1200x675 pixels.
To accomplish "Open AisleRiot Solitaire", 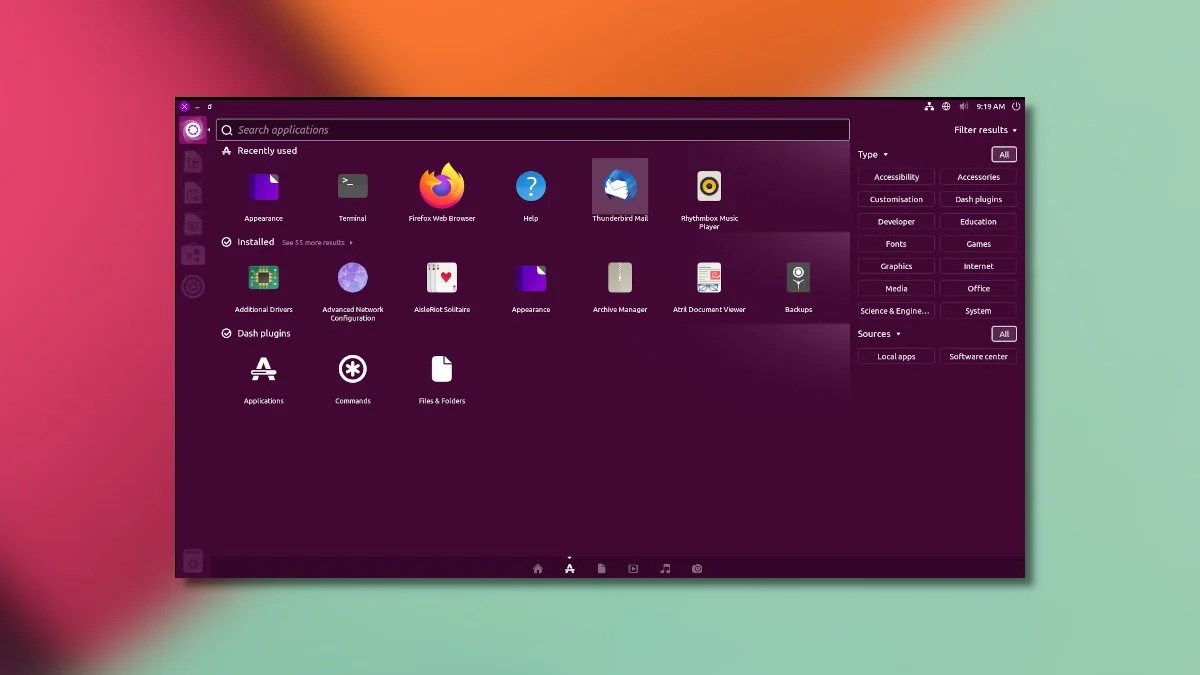I will (440, 278).
